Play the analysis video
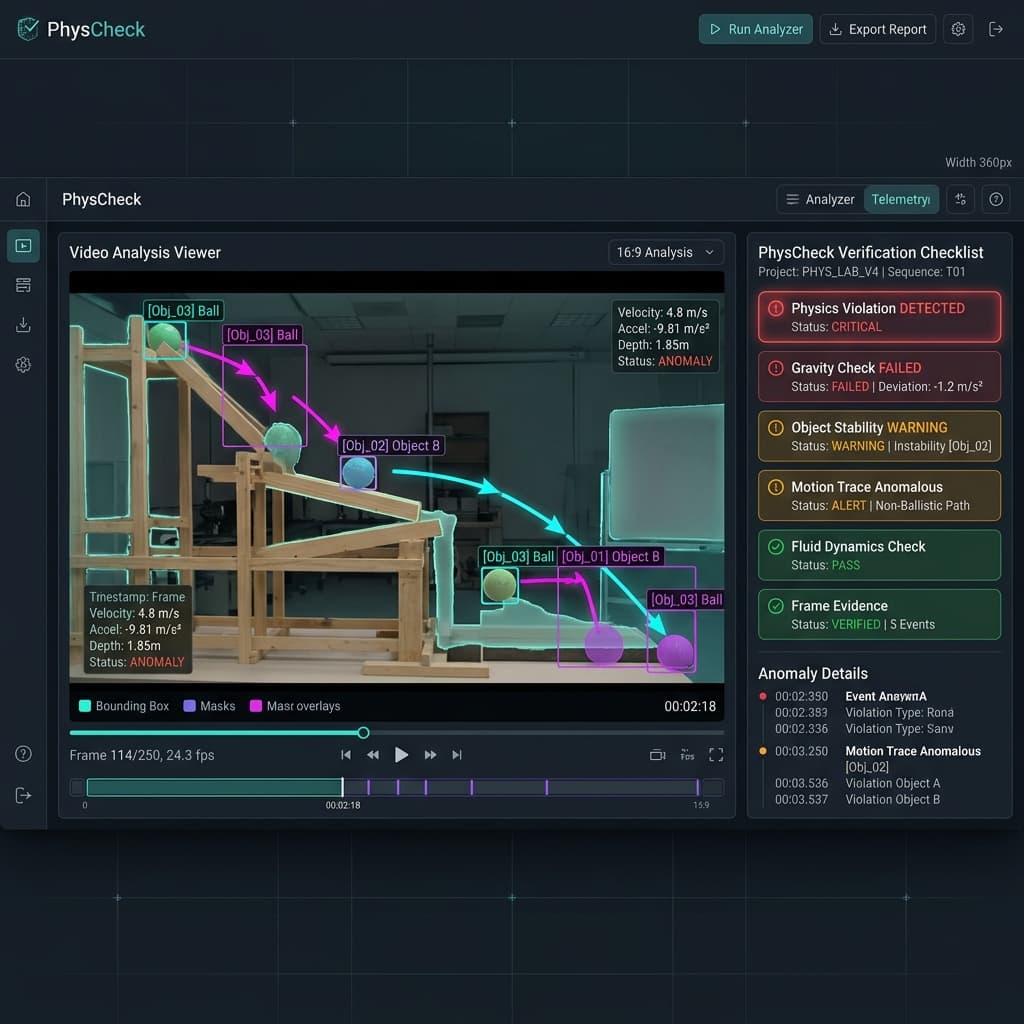 point(401,755)
